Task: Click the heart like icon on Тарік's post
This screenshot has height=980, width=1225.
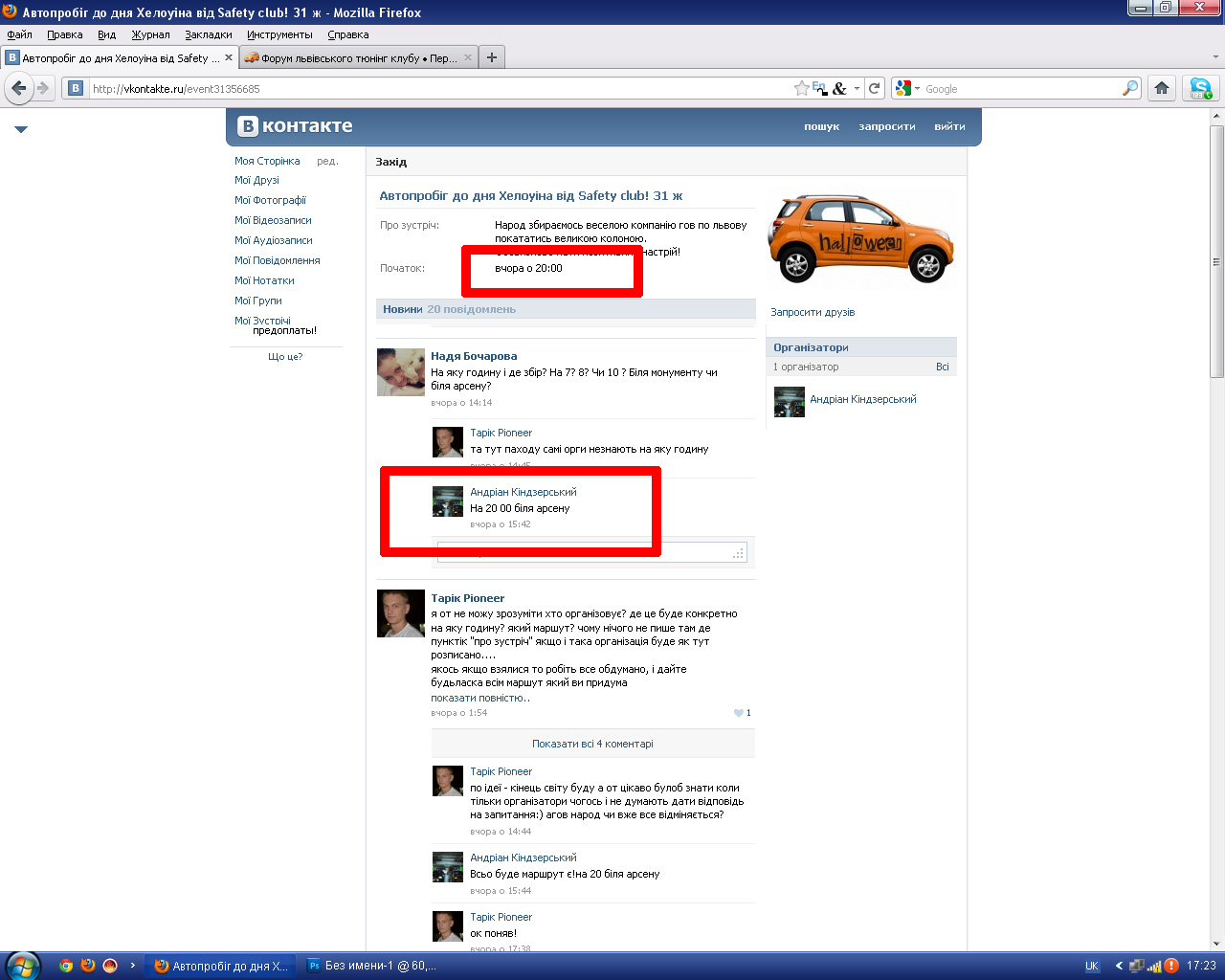Action: (x=738, y=713)
